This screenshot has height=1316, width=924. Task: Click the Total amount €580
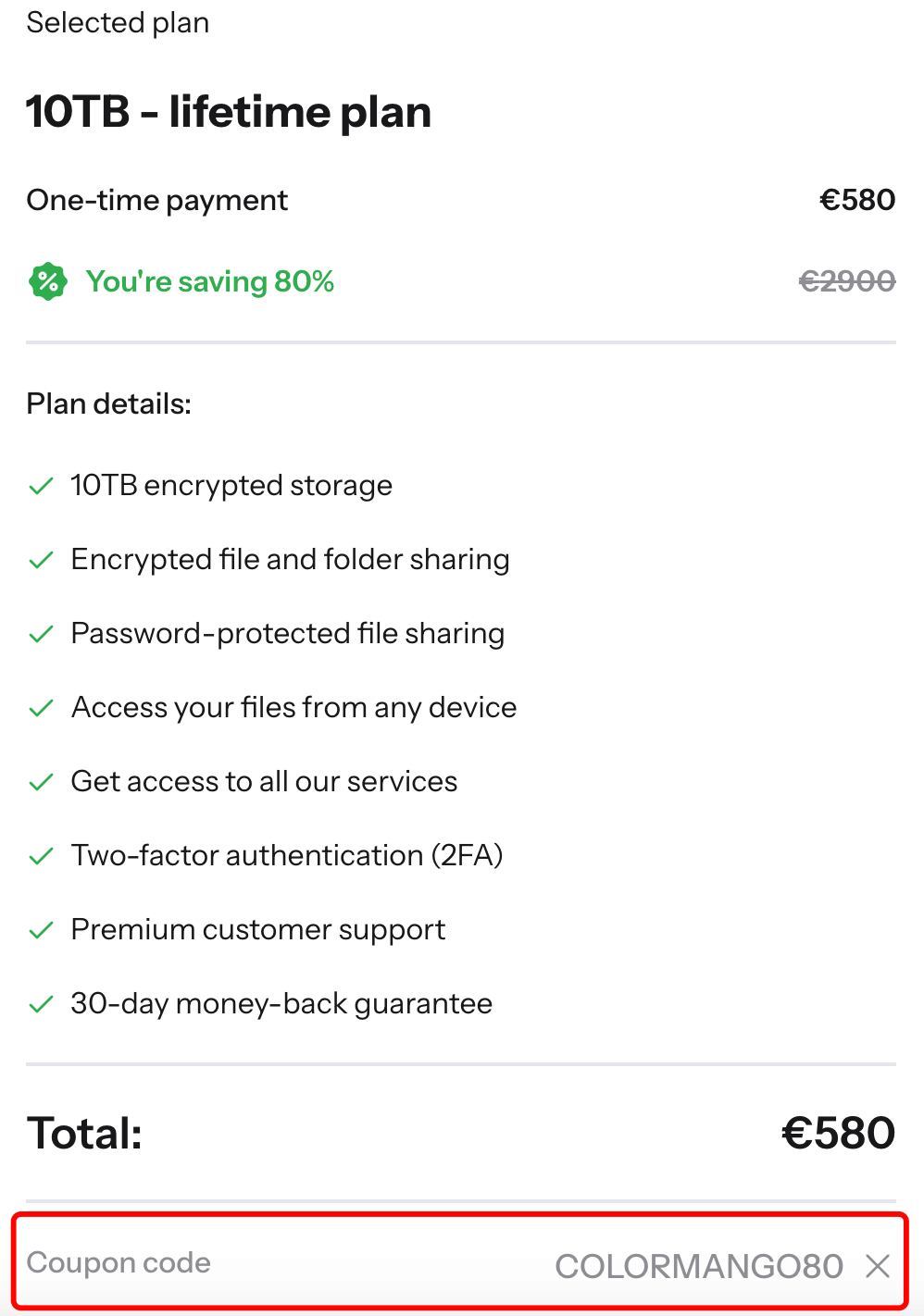(x=838, y=1131)
